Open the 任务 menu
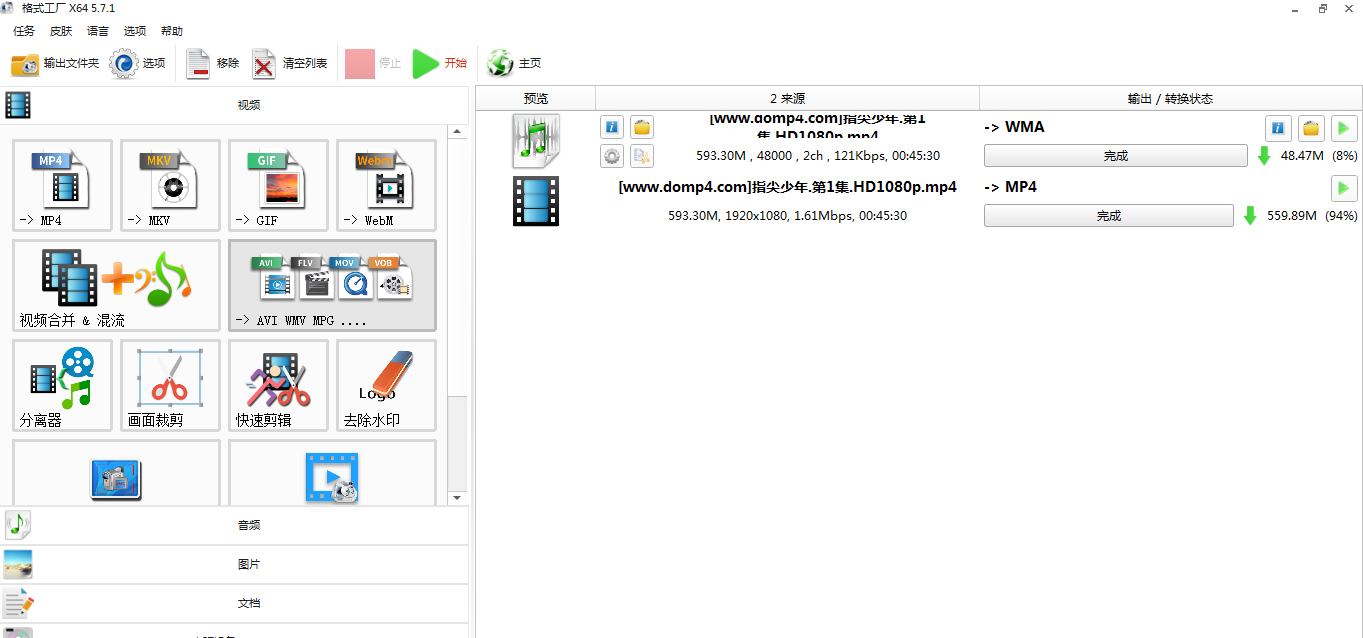1363x638 pixels. click(24, 31)
